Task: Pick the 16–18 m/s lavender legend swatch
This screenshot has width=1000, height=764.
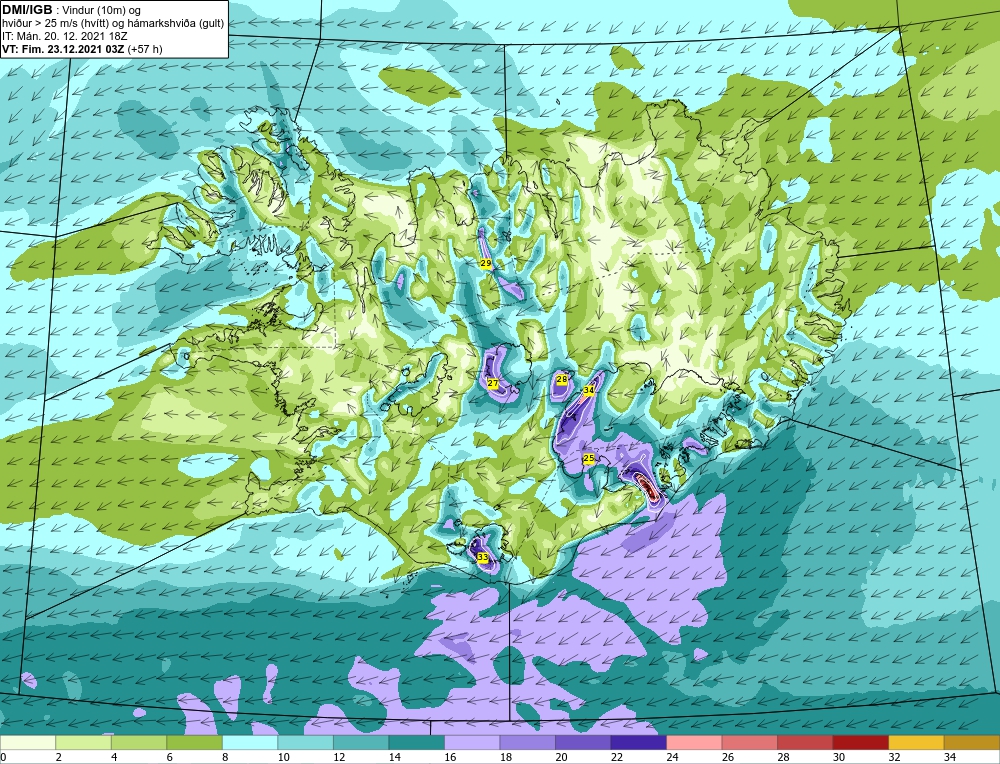Action: click(472, 743)
